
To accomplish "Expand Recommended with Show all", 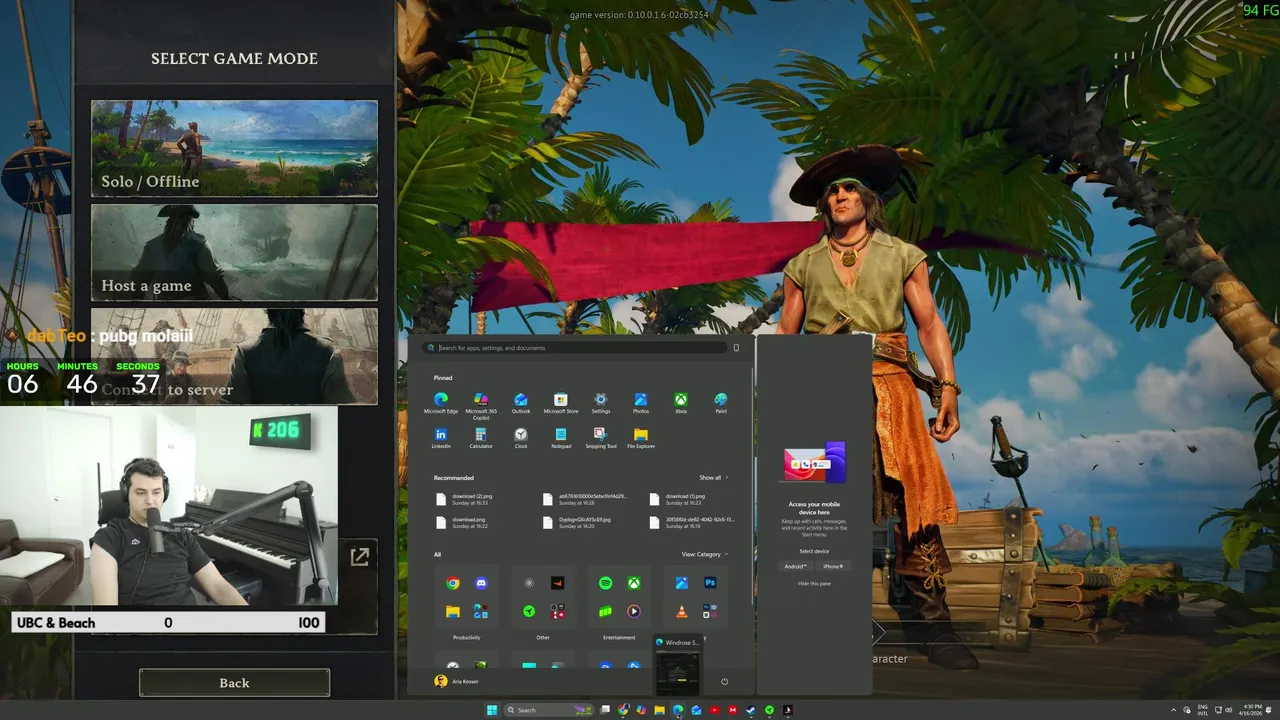I will pos(713,478).
